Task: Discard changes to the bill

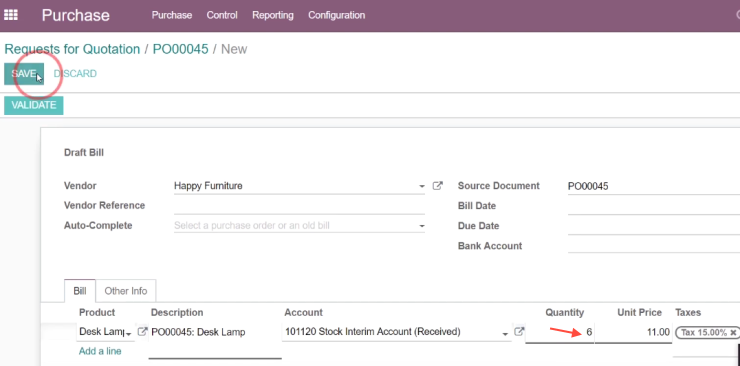Action: point(75,74)
